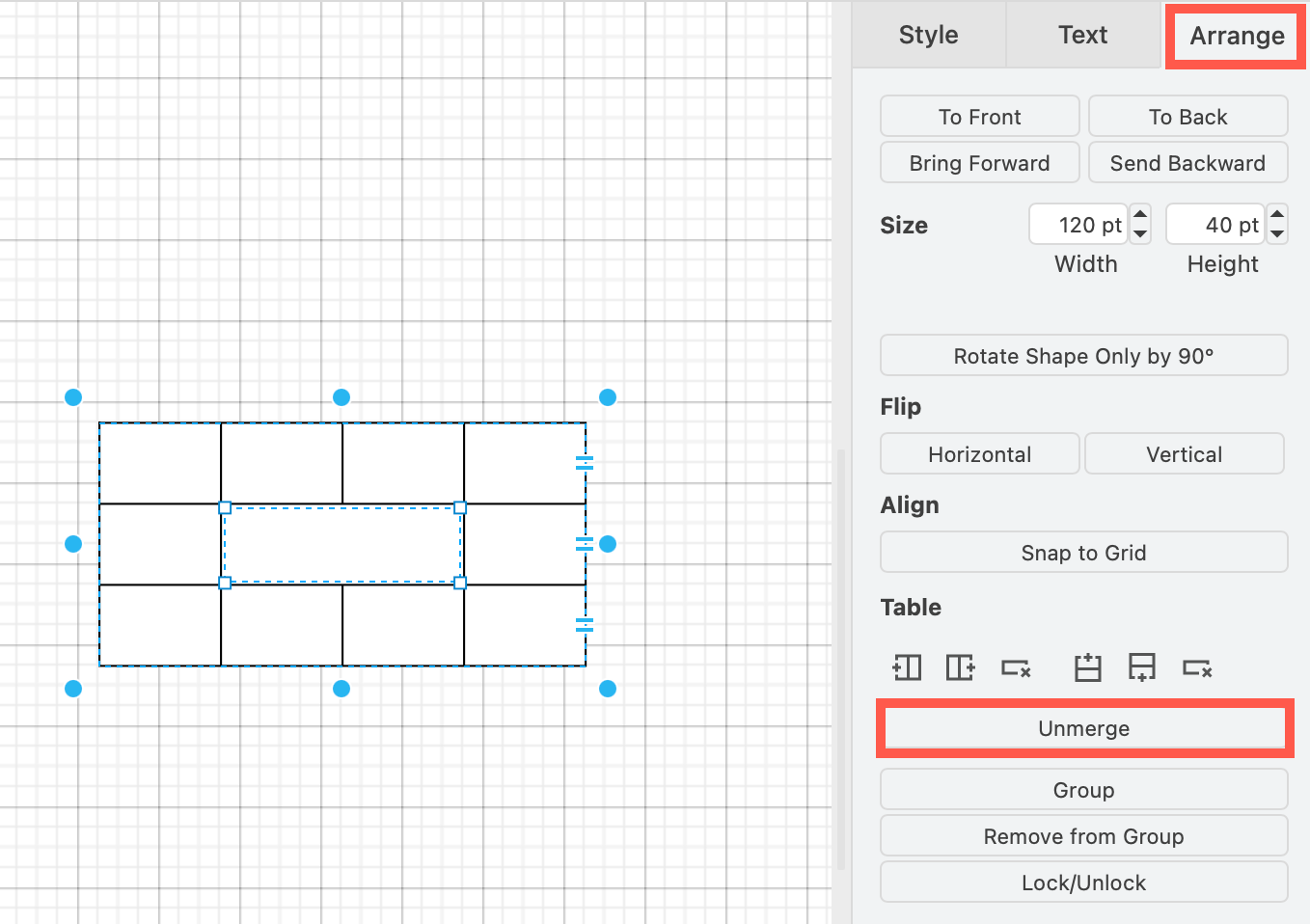Expand the Width stepper downward arrow
Viewport: 1310px width, 924px height.
coord(1139,232)
